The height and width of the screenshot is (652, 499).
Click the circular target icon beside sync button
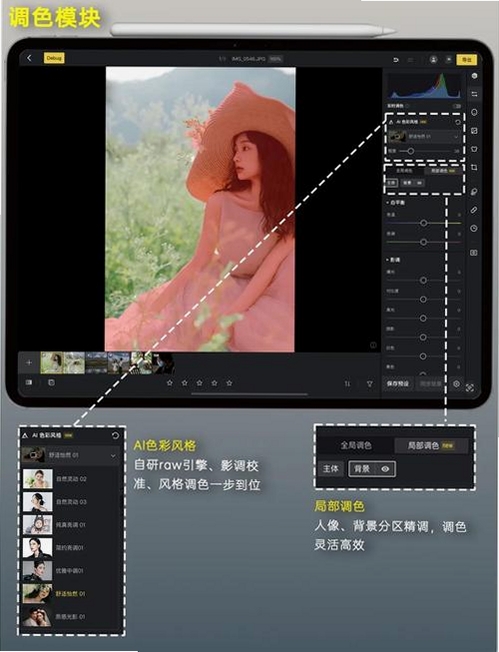tap(457, 384)
